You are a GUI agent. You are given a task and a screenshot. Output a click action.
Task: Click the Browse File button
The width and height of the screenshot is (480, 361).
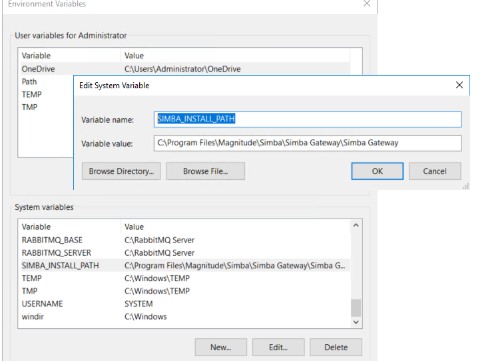pyautogui.click(x=205, y=171)
